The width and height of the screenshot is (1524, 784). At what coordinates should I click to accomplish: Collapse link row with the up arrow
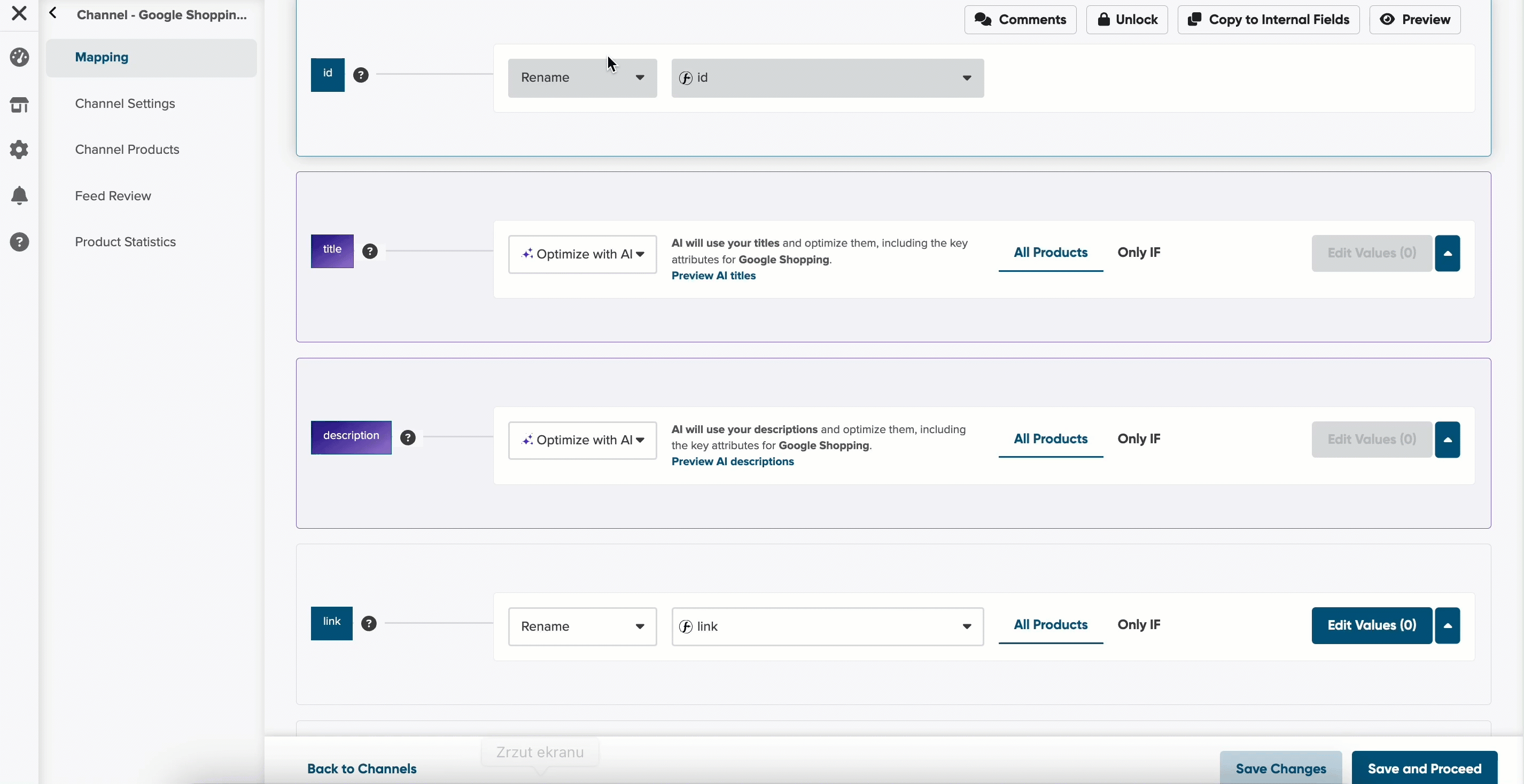click(1447, 625)
